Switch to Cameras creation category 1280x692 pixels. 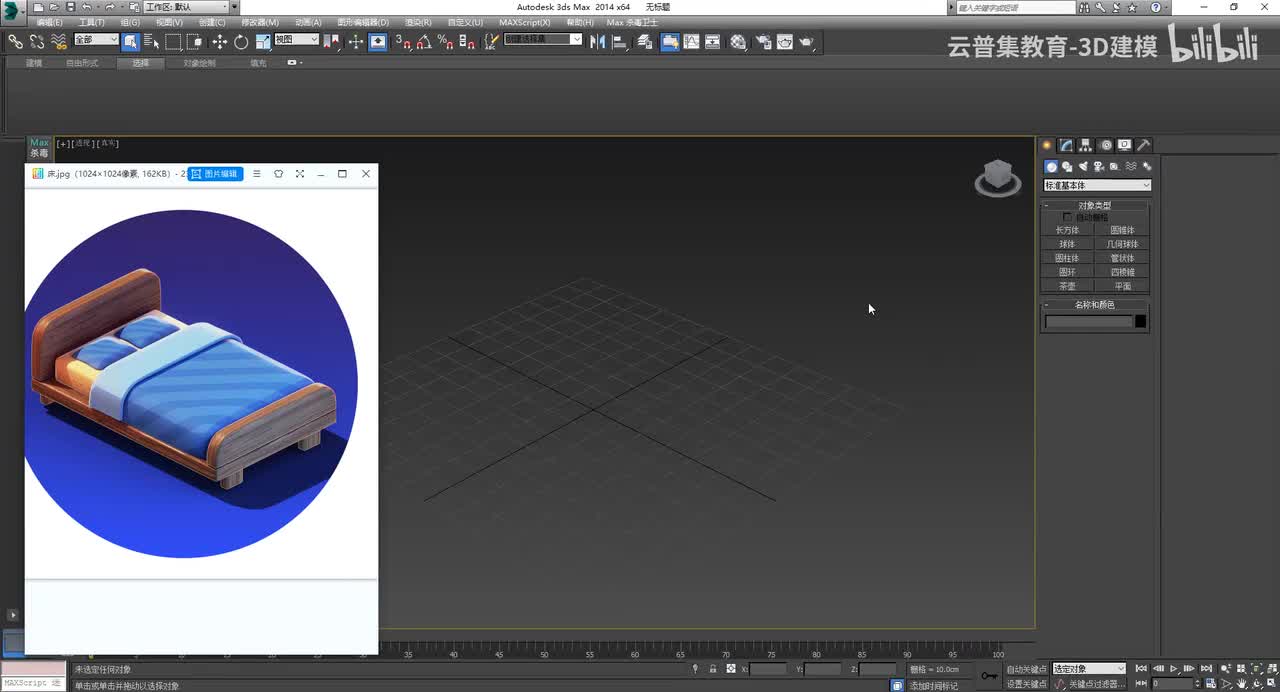pyautogui.click(x=1099, y=167)
